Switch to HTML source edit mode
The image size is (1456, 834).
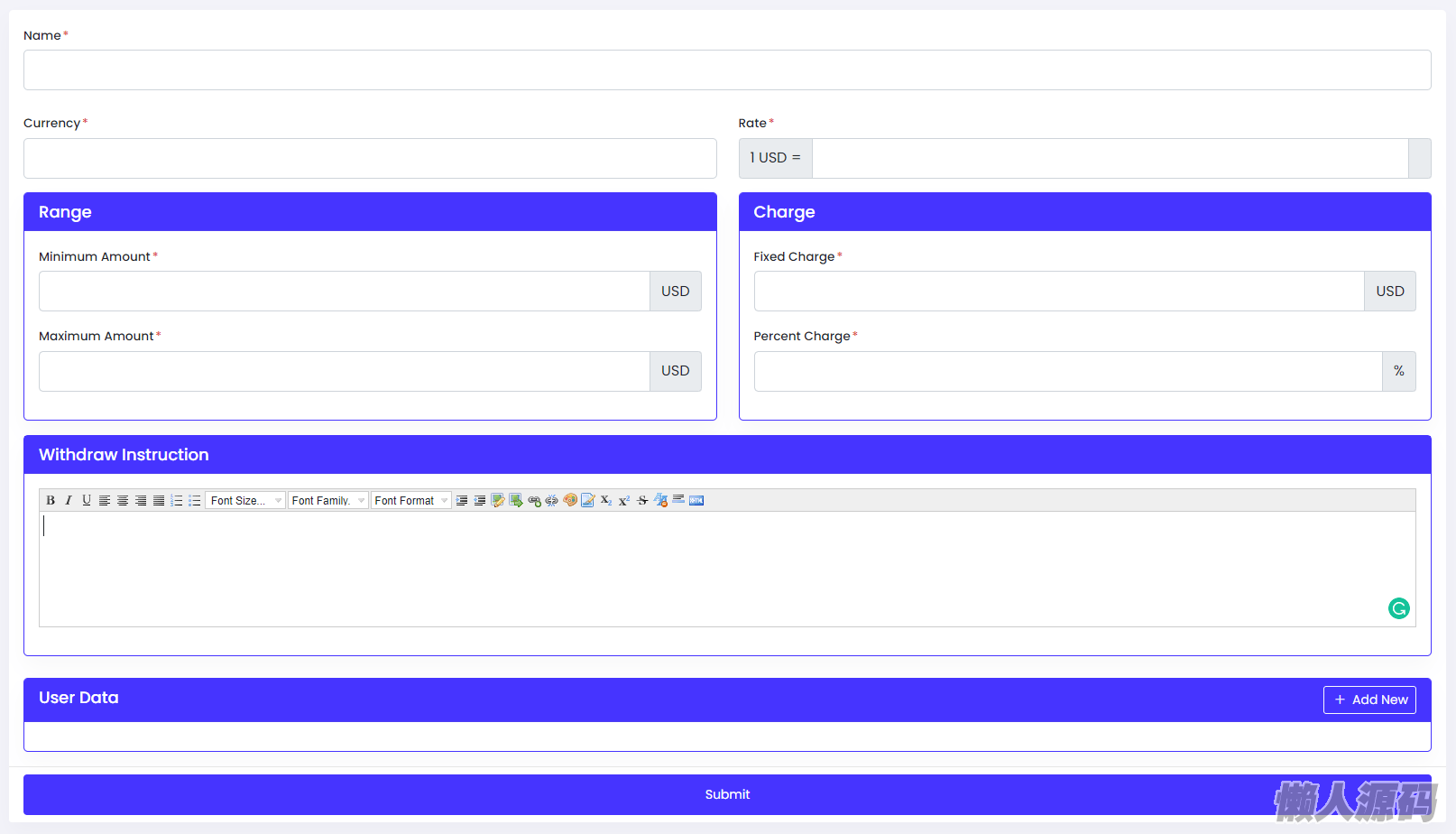click(x=696, y=500)
